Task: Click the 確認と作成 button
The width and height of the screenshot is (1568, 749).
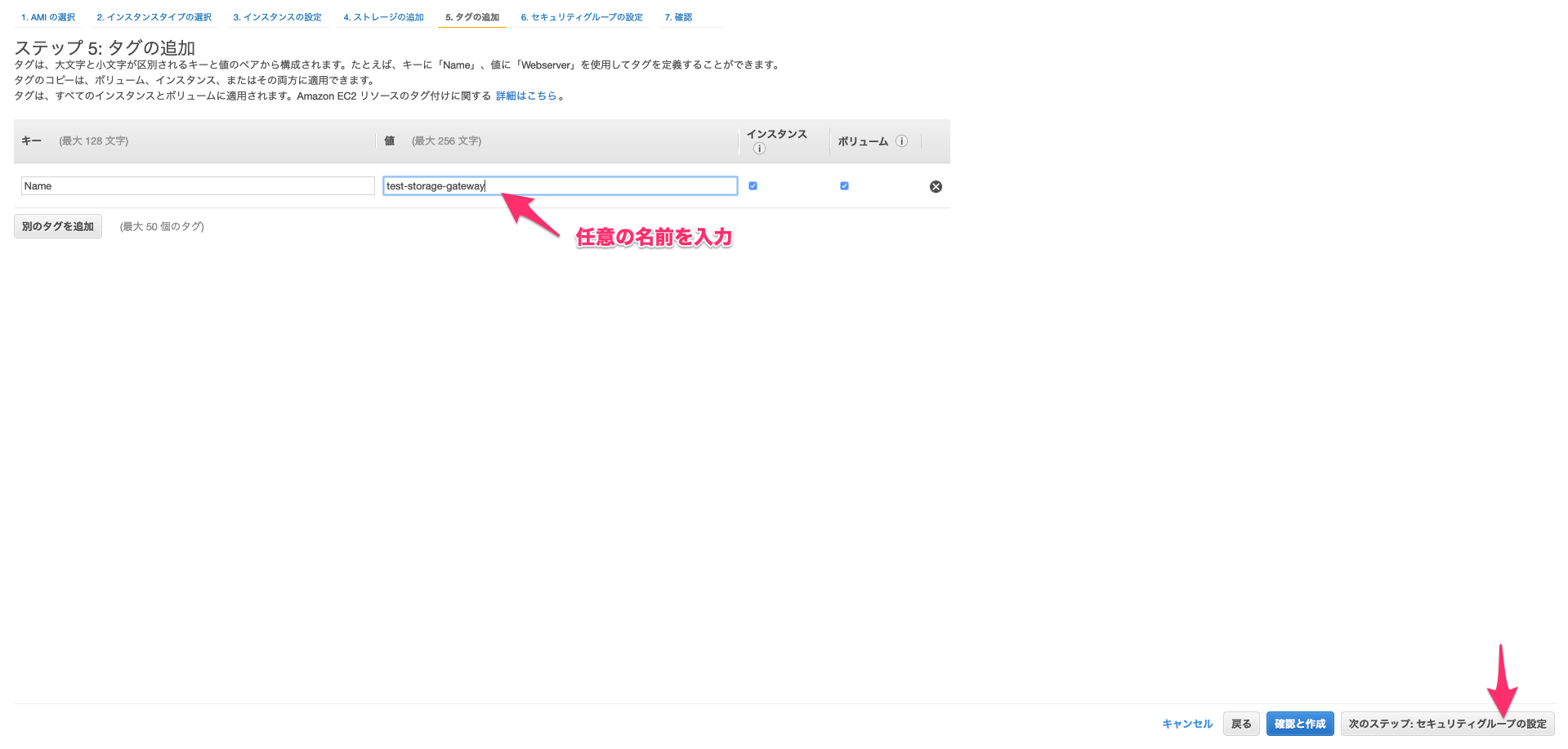Action: [1299, 724]
